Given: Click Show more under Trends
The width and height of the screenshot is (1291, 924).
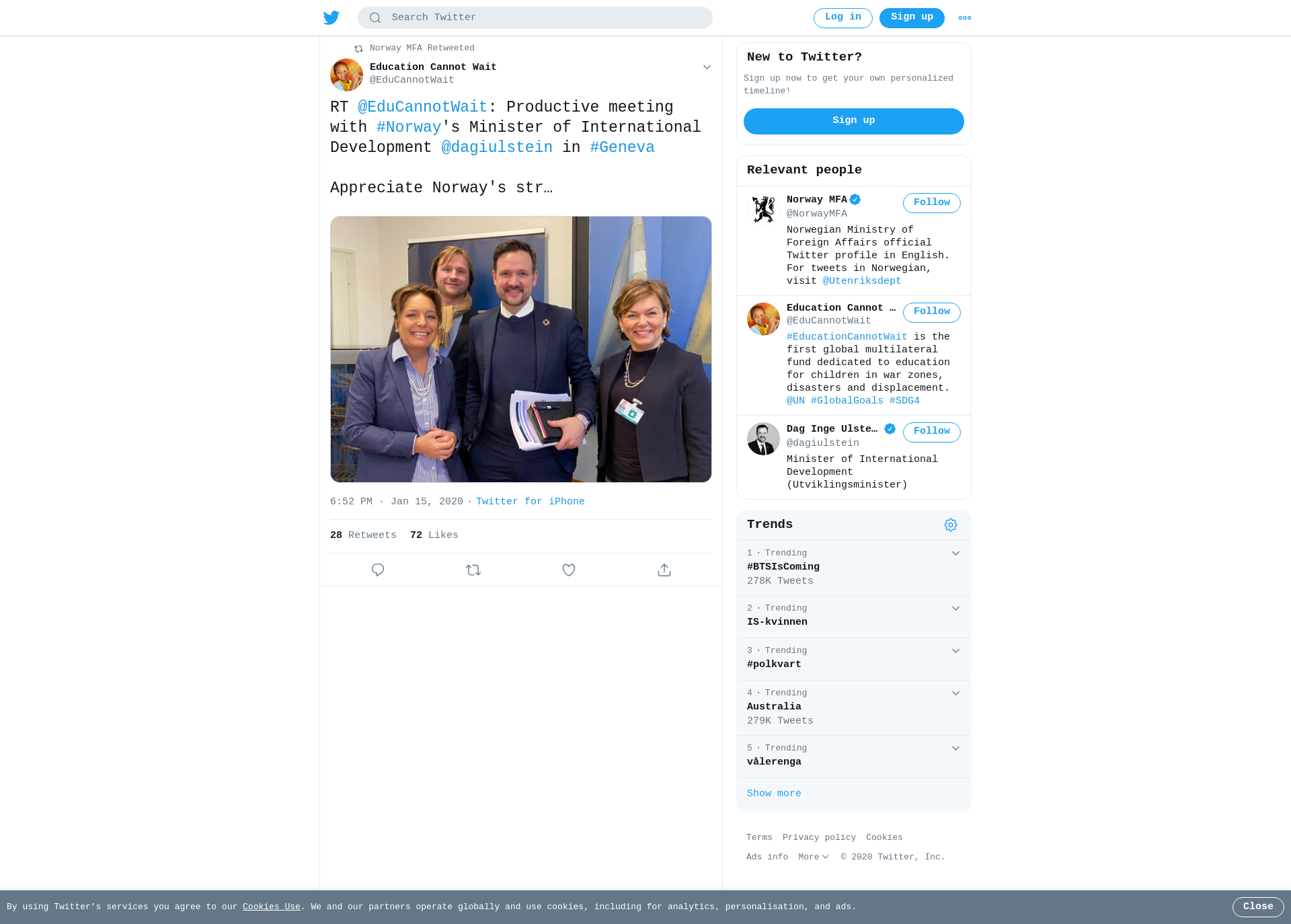Looking at the screenshot, I should tap(774, 794).
